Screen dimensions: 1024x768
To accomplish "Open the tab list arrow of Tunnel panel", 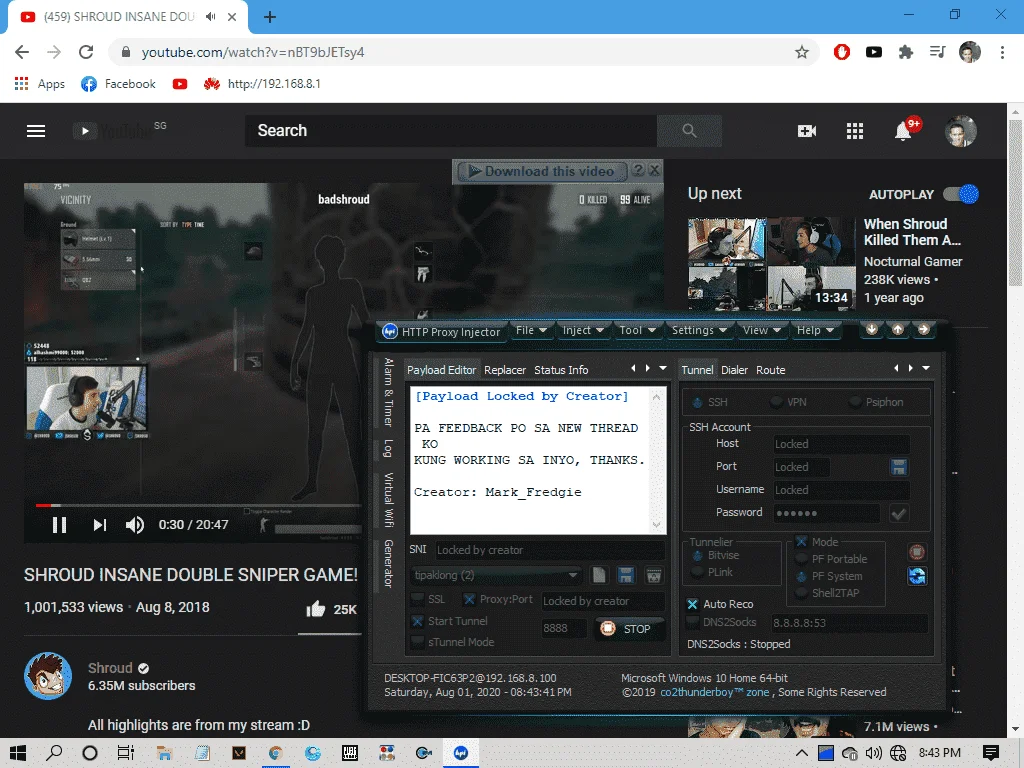I will pyautogui.click(x=926, y=368).
